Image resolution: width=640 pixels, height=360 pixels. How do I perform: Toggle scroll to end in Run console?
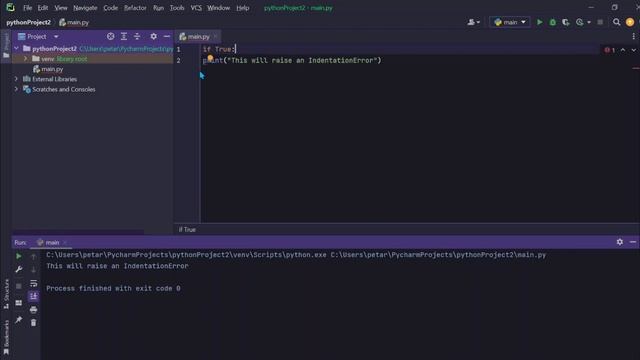33,296
